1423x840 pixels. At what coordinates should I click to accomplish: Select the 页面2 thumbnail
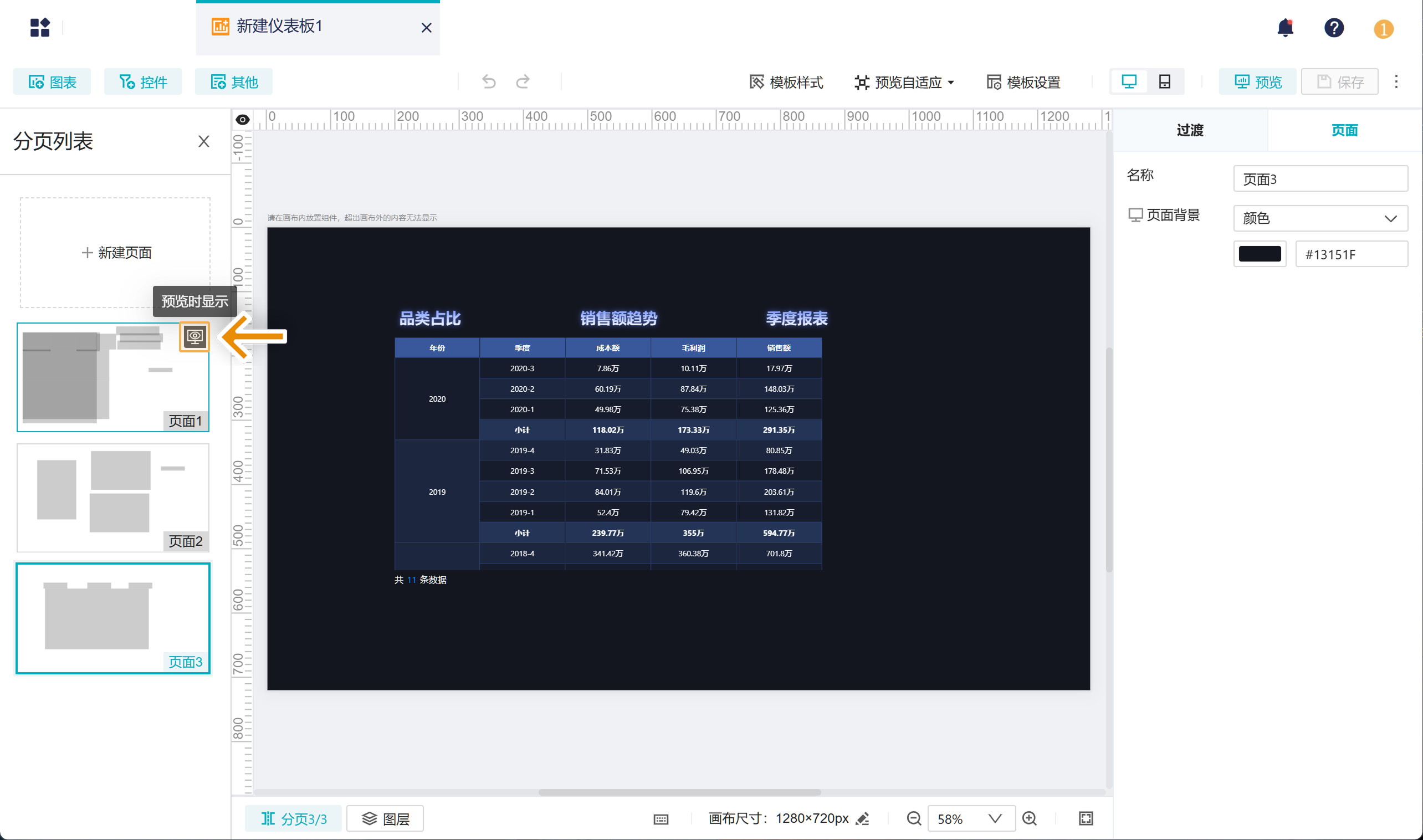pos(112,497)
